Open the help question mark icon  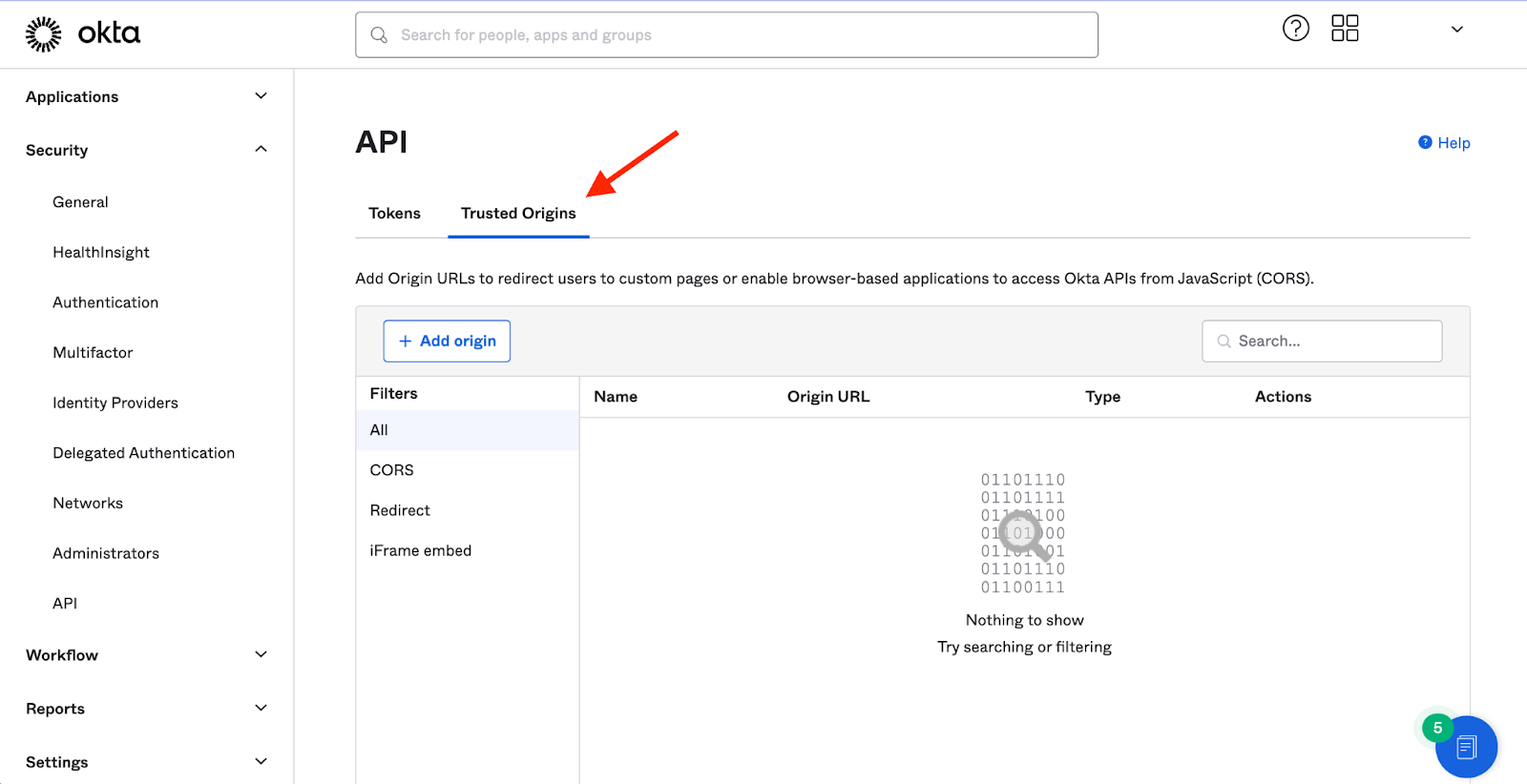point(1295,29)
